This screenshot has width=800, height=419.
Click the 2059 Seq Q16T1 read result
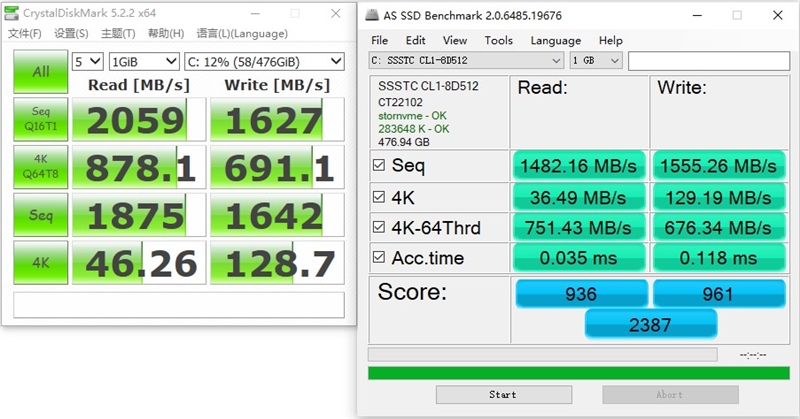point(139,119)
